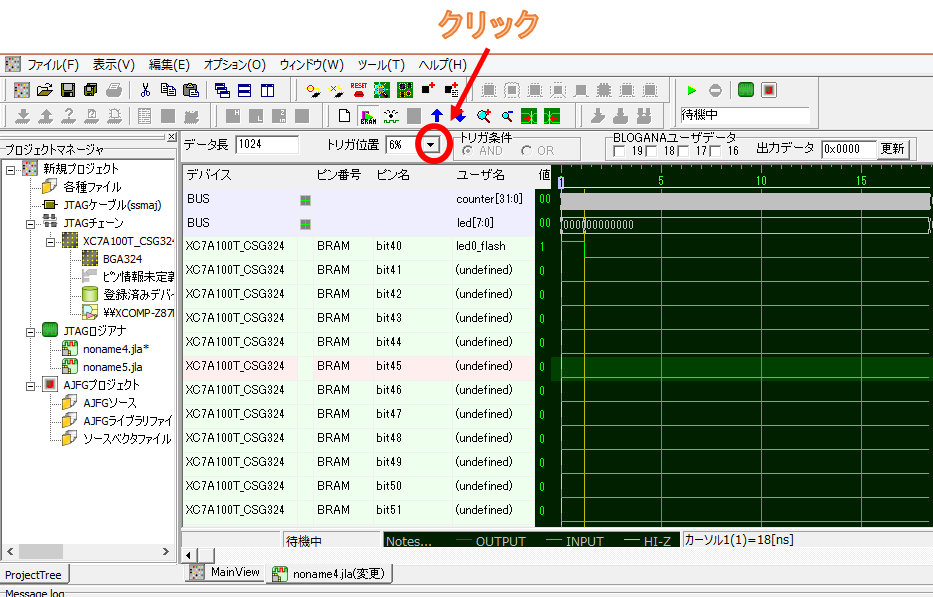Select noname5.jla in the project tree
The image size is (933, 597).
(114, 367)
